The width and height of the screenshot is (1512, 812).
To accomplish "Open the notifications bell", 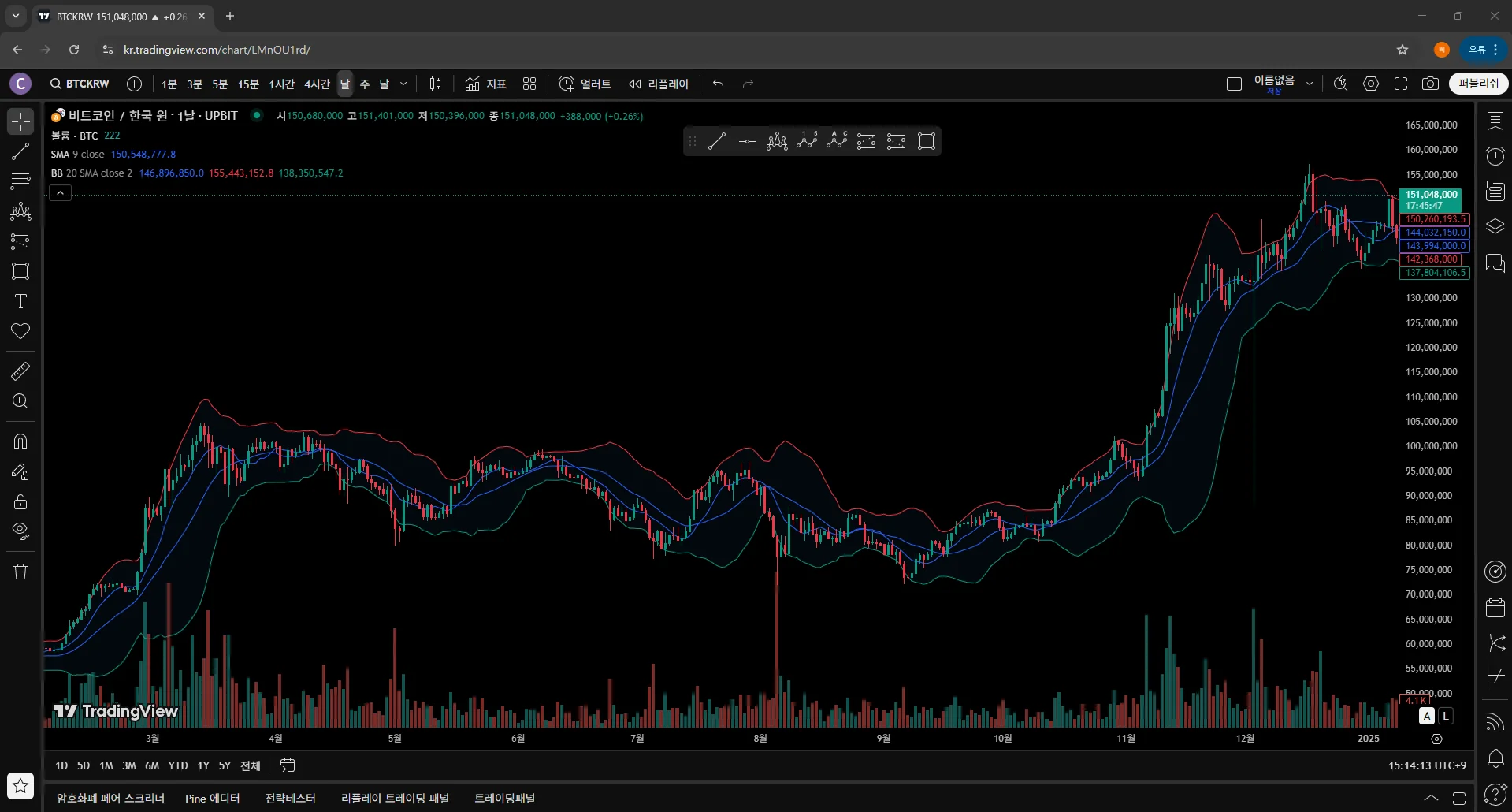I will 1495,758.
